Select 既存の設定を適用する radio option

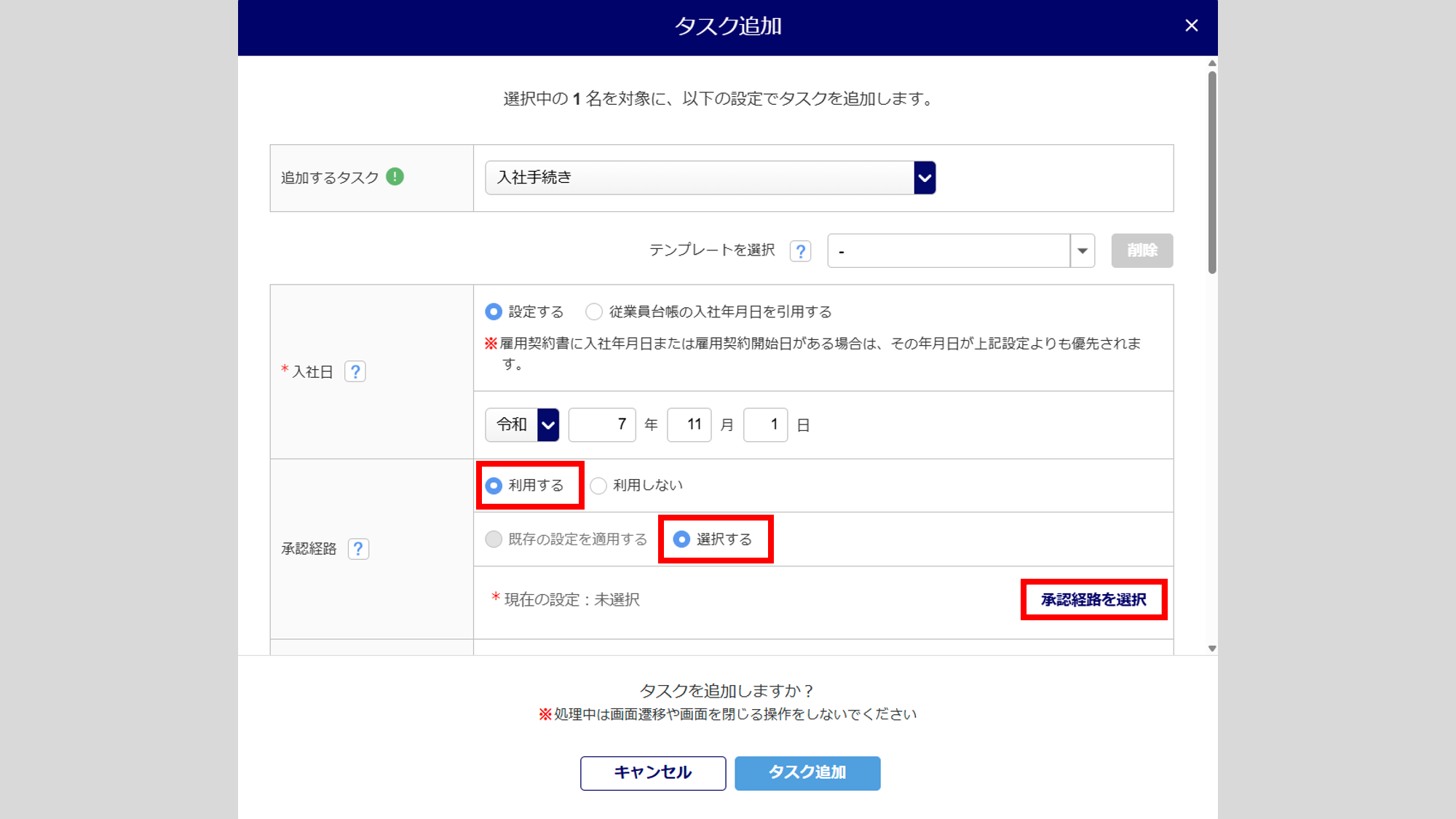coord(494,539)
